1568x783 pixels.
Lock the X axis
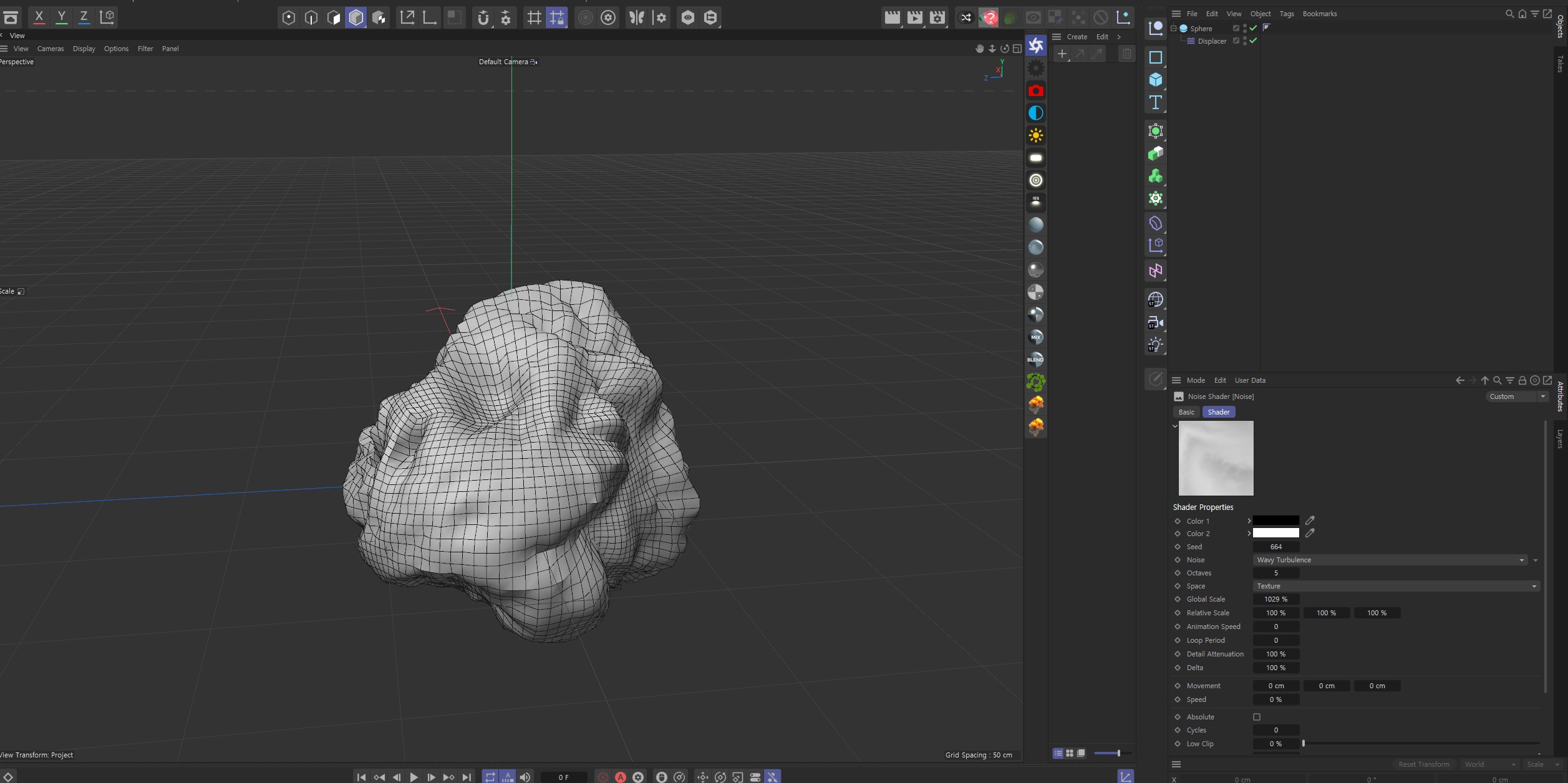tap(39, 17)
